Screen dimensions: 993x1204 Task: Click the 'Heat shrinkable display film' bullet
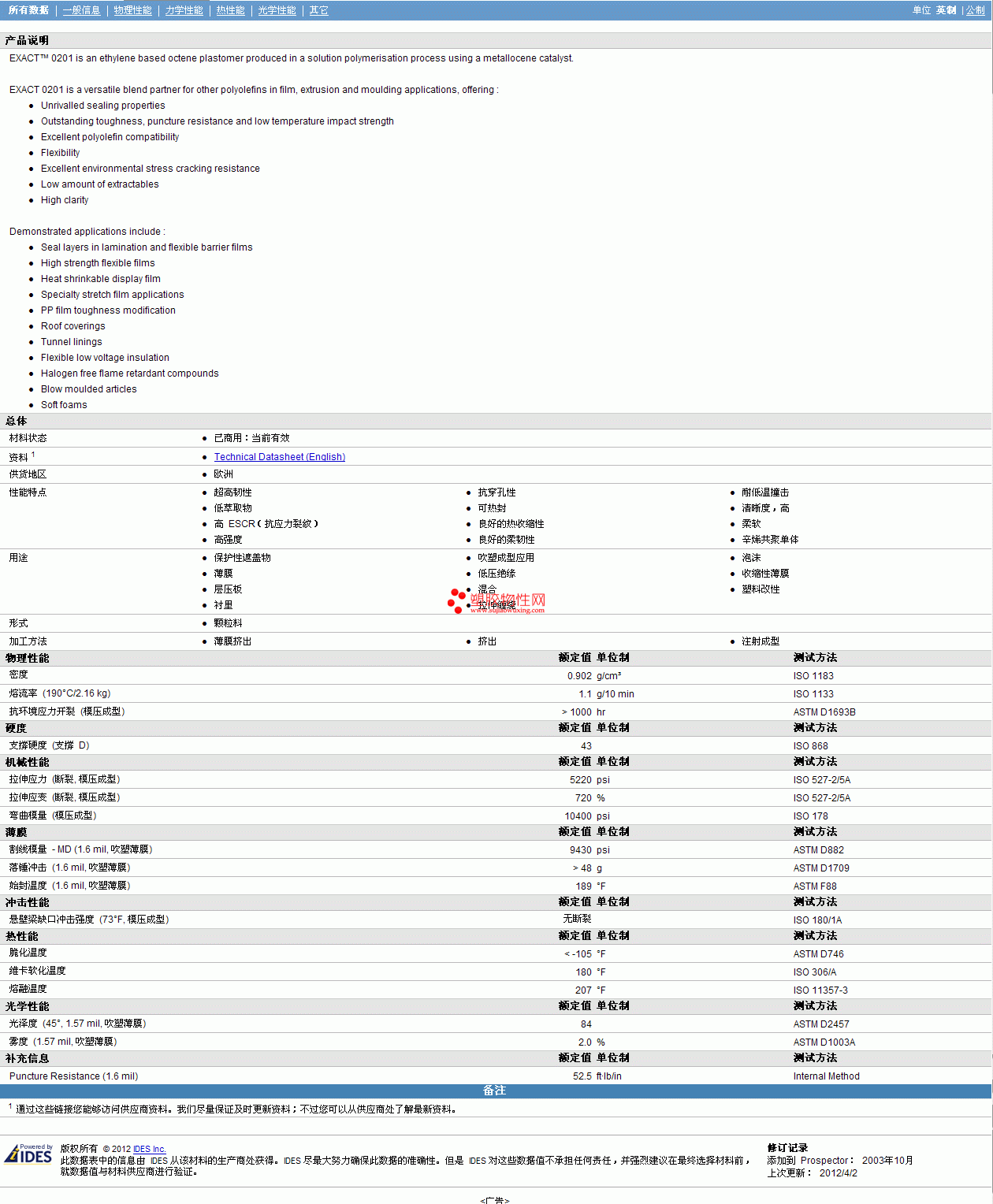pos(101,279)
